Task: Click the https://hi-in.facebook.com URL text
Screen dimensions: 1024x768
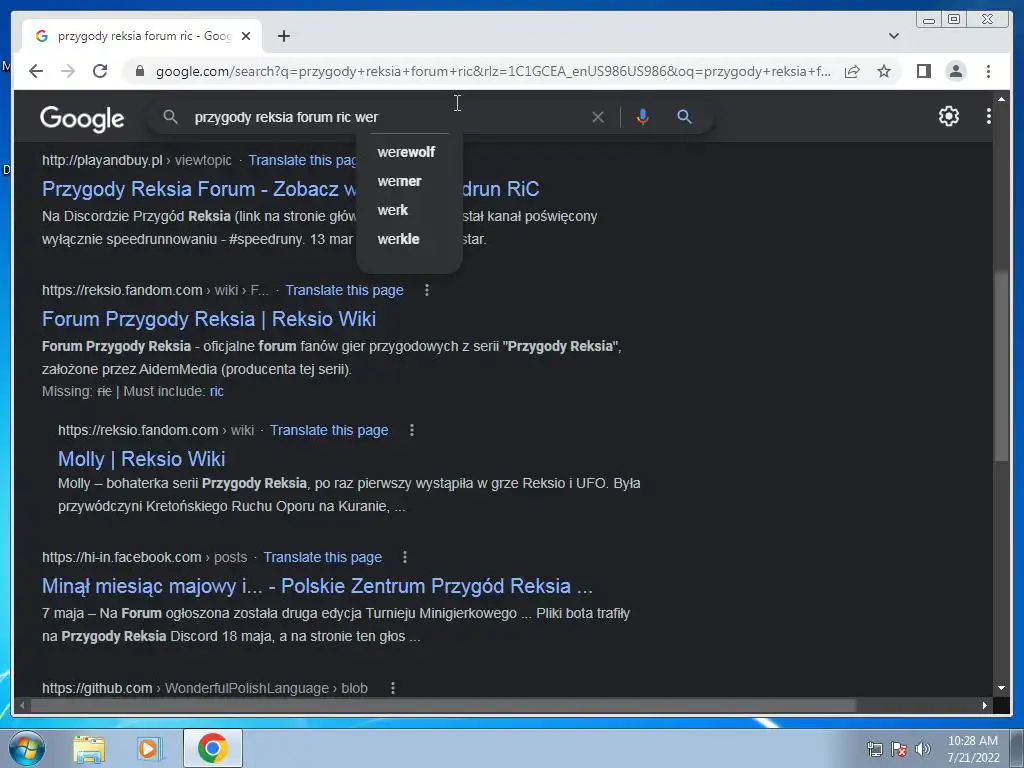Action: pyautogui.click(x=121, y=557)
